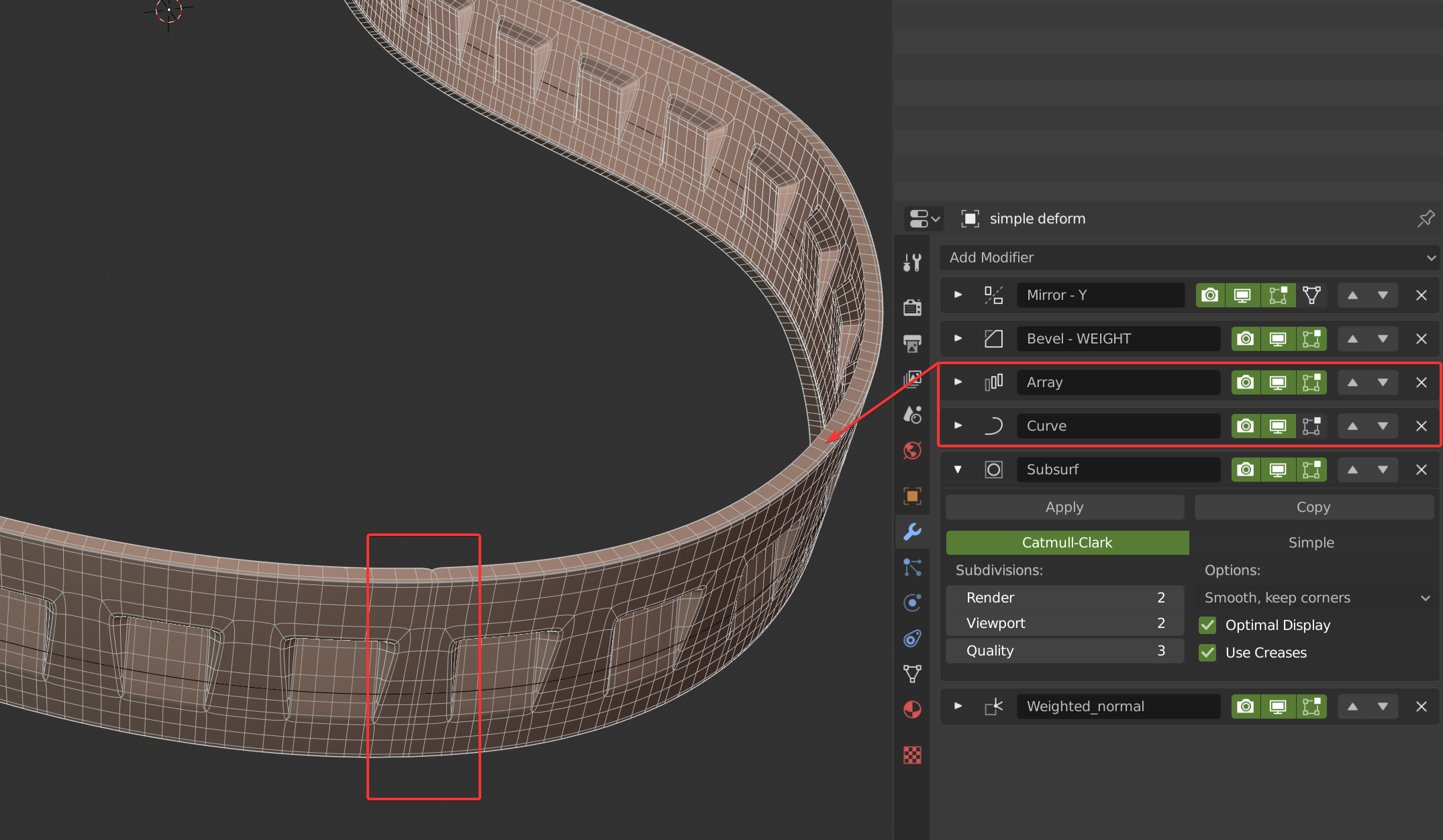
Task: Open the Add Modifier dropdown
Action: click(1189, 258)
